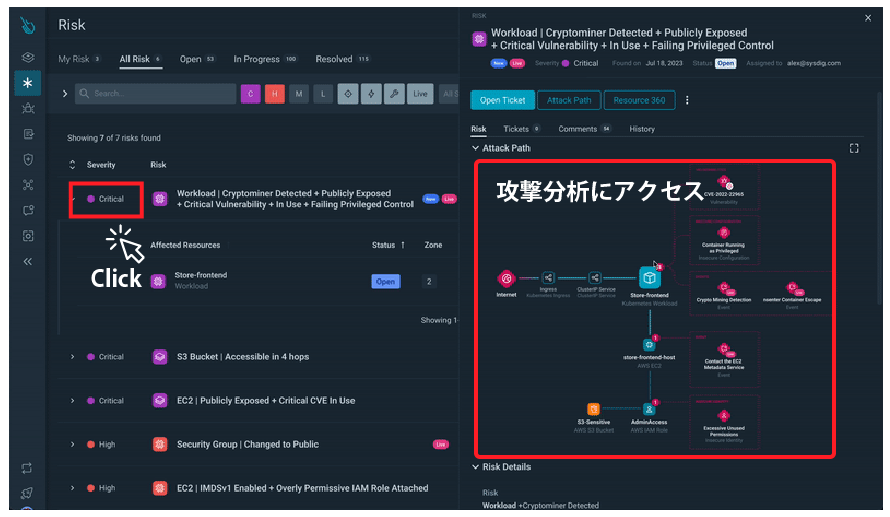Toggle the High severity filter H
Image resolution: width=890 pixels, height=517 pixels.
(x=274, y=93)
